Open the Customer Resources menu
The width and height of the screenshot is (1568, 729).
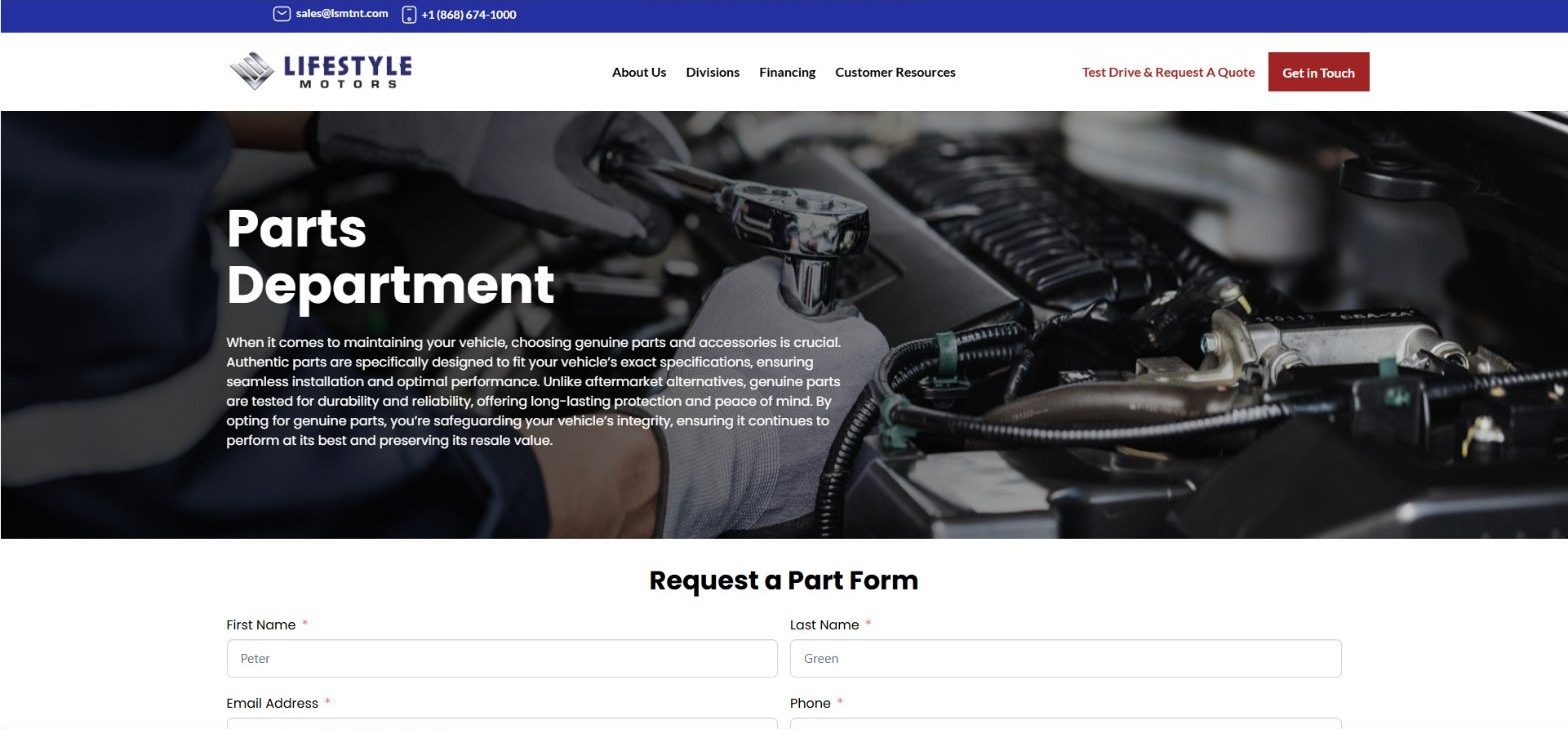click(895, 72)
